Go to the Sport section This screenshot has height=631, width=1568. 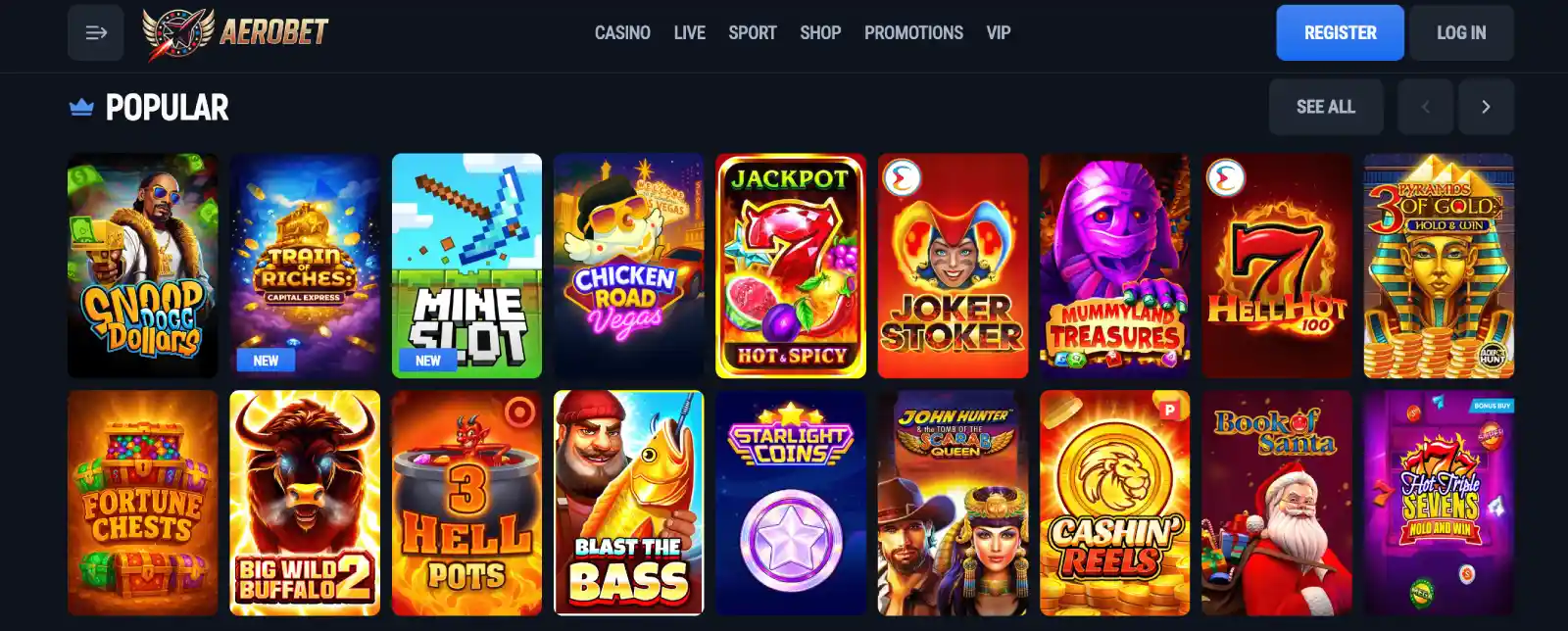click(753, 32)
